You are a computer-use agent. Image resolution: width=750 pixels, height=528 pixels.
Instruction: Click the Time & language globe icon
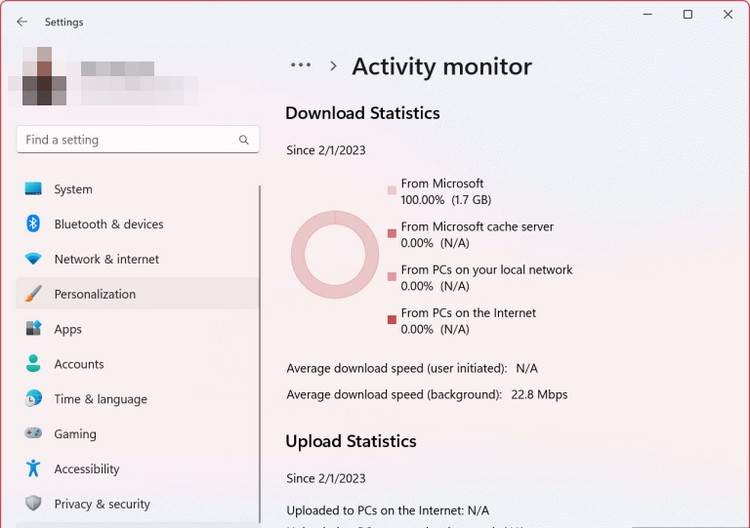tap(33, 398)
